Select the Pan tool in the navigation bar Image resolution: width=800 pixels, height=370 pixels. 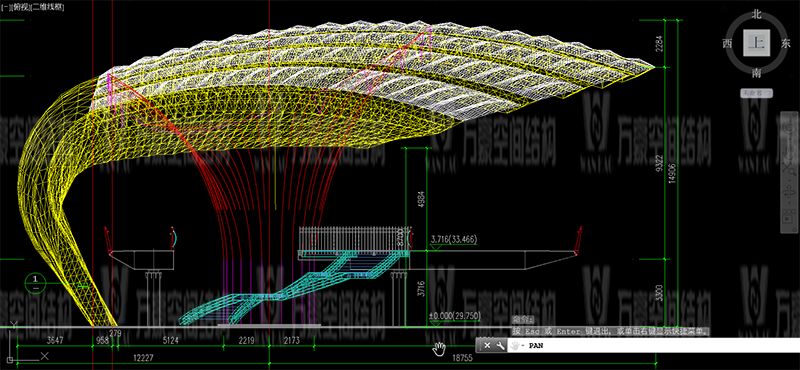(x=789, y=150)
